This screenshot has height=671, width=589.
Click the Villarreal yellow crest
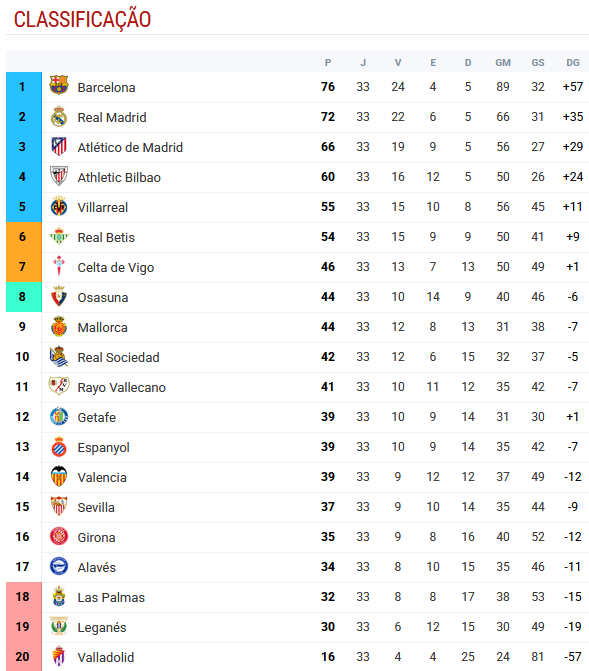click(59, 207)
